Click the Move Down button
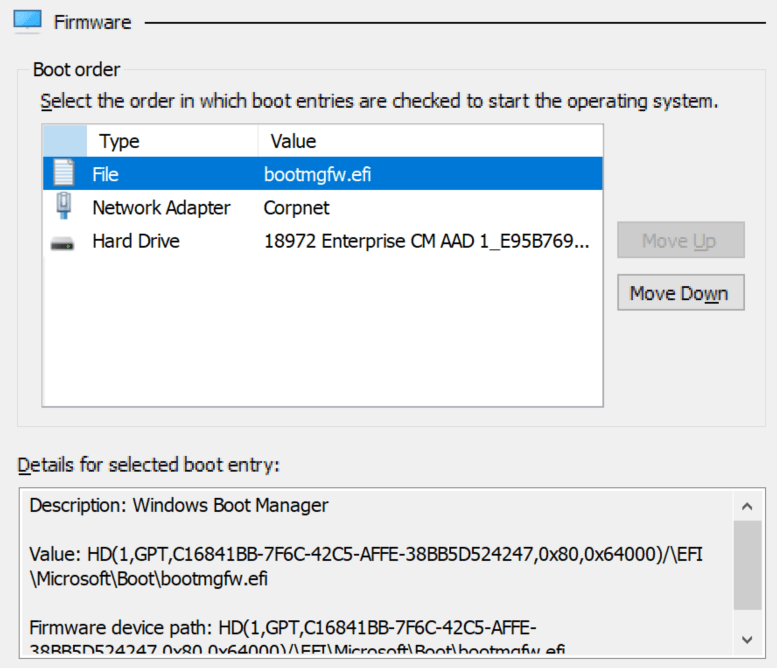 (680, 293)
